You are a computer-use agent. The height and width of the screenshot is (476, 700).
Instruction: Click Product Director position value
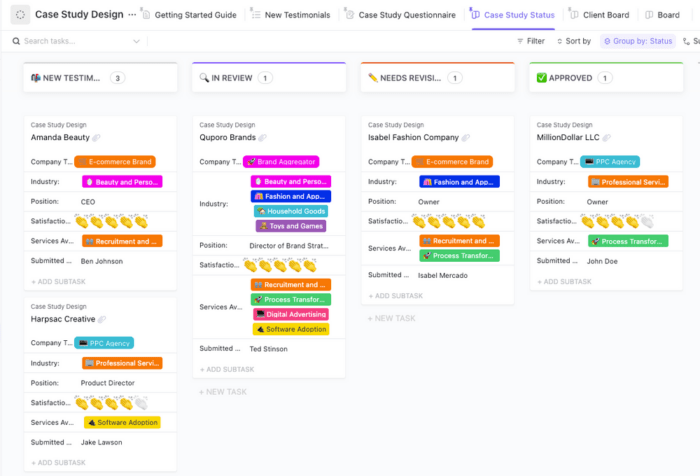108,383
